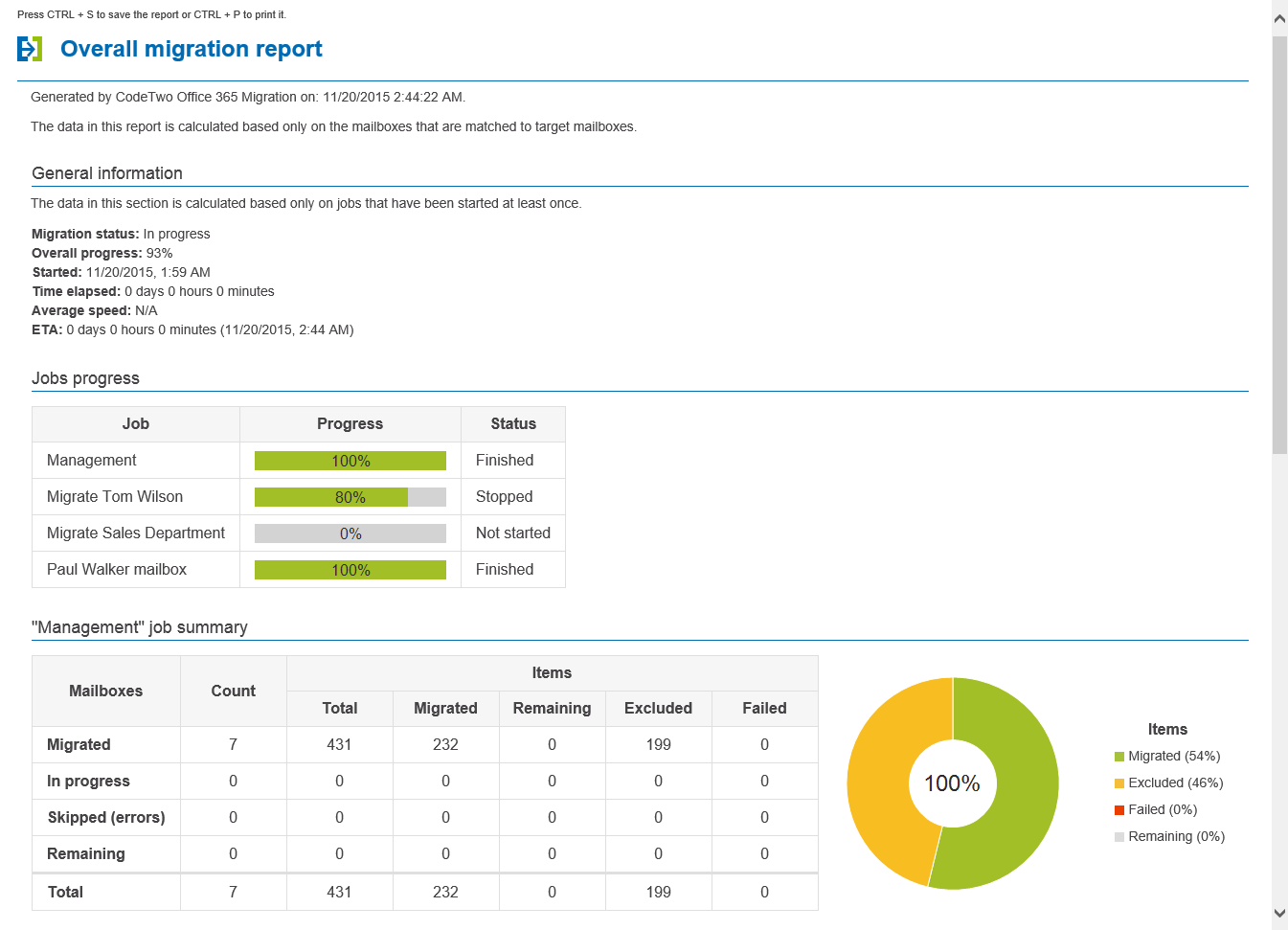Click the Skipped (errors) row label
This screenshot has height=930, width=1288.
pos(106,818)
